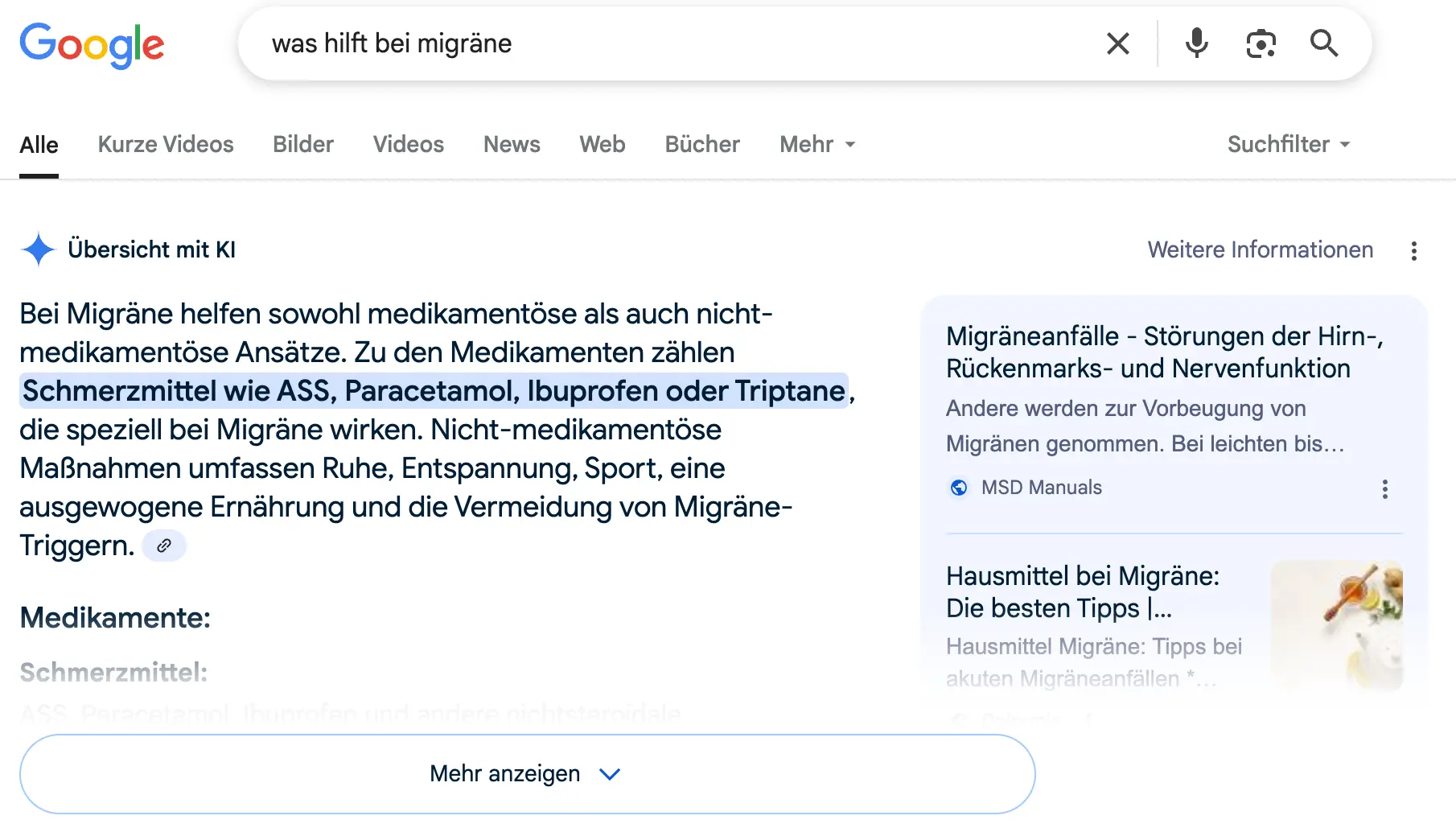Screen dimensions: 1456x832
Task: Open the Google logo homepage link
Action: pyautogui.click(x=92, y=45)
